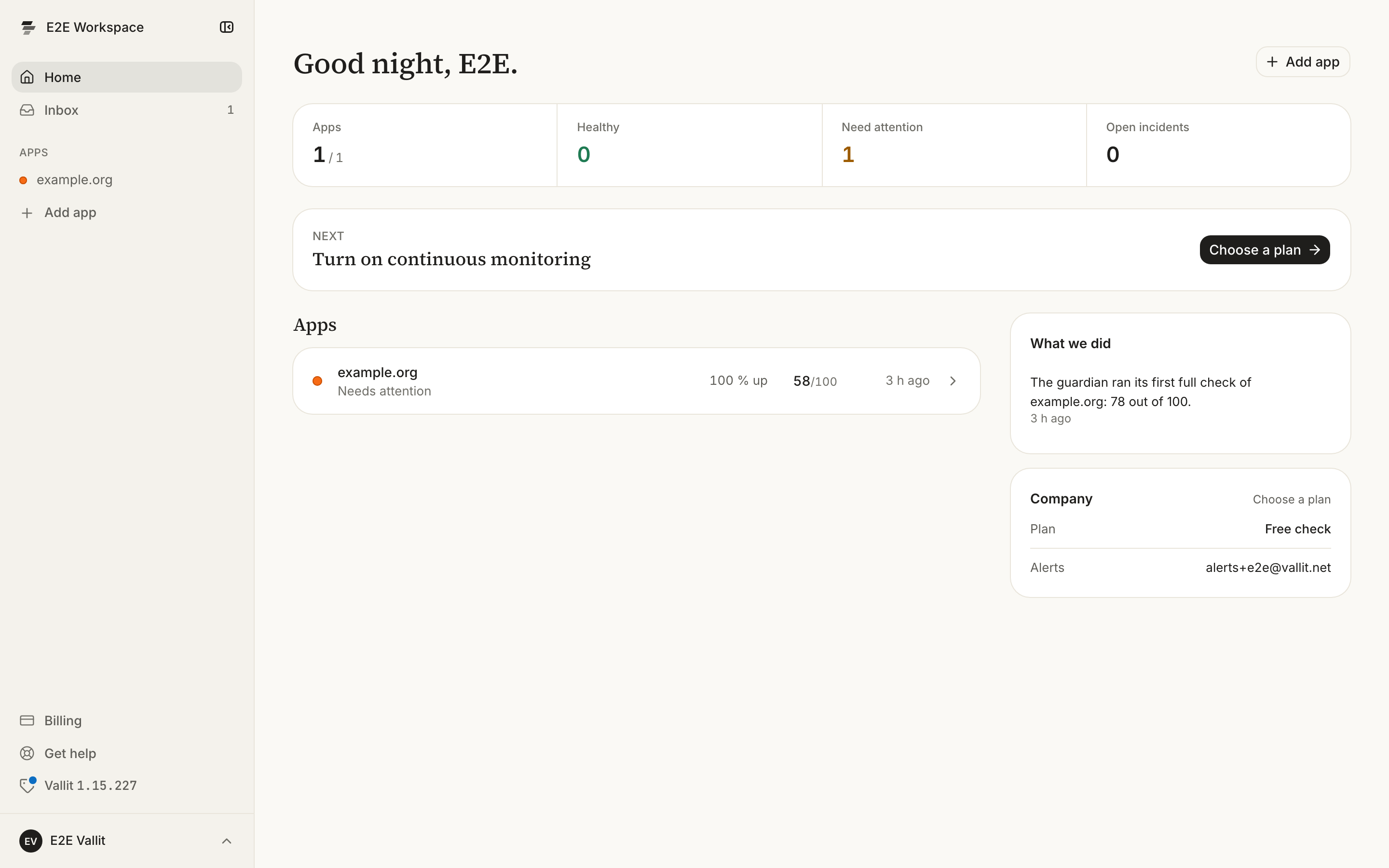Open Vallit 1.15.227 version entry

click(x=127, y=786)
